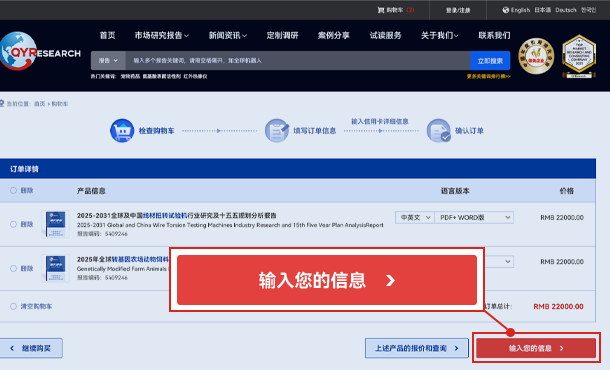This screenshot has width=610, height=370.
Task: Switch language to Deutsch
Action: click(566, 10)
